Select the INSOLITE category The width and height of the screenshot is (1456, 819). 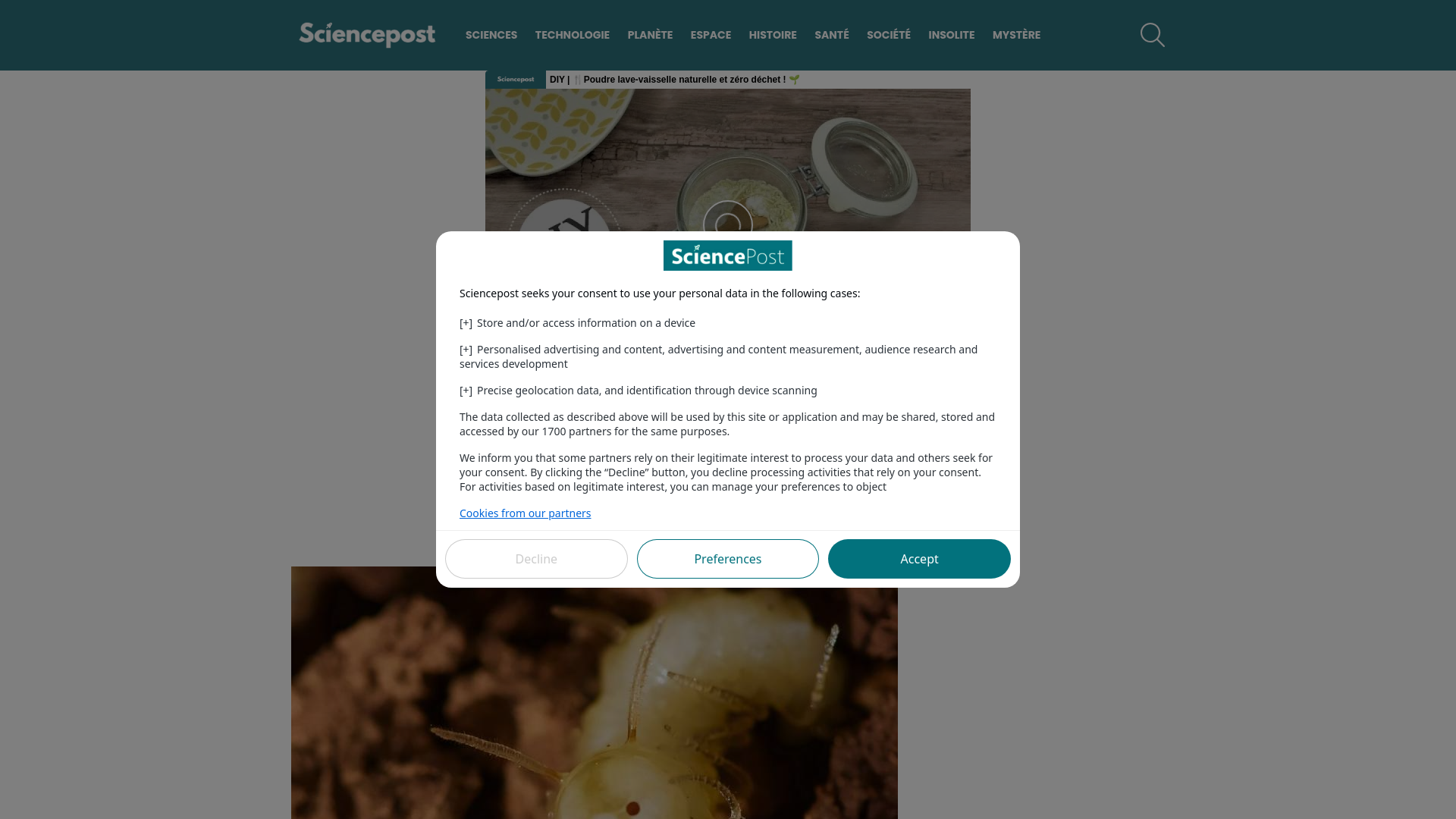coord(952,35)
